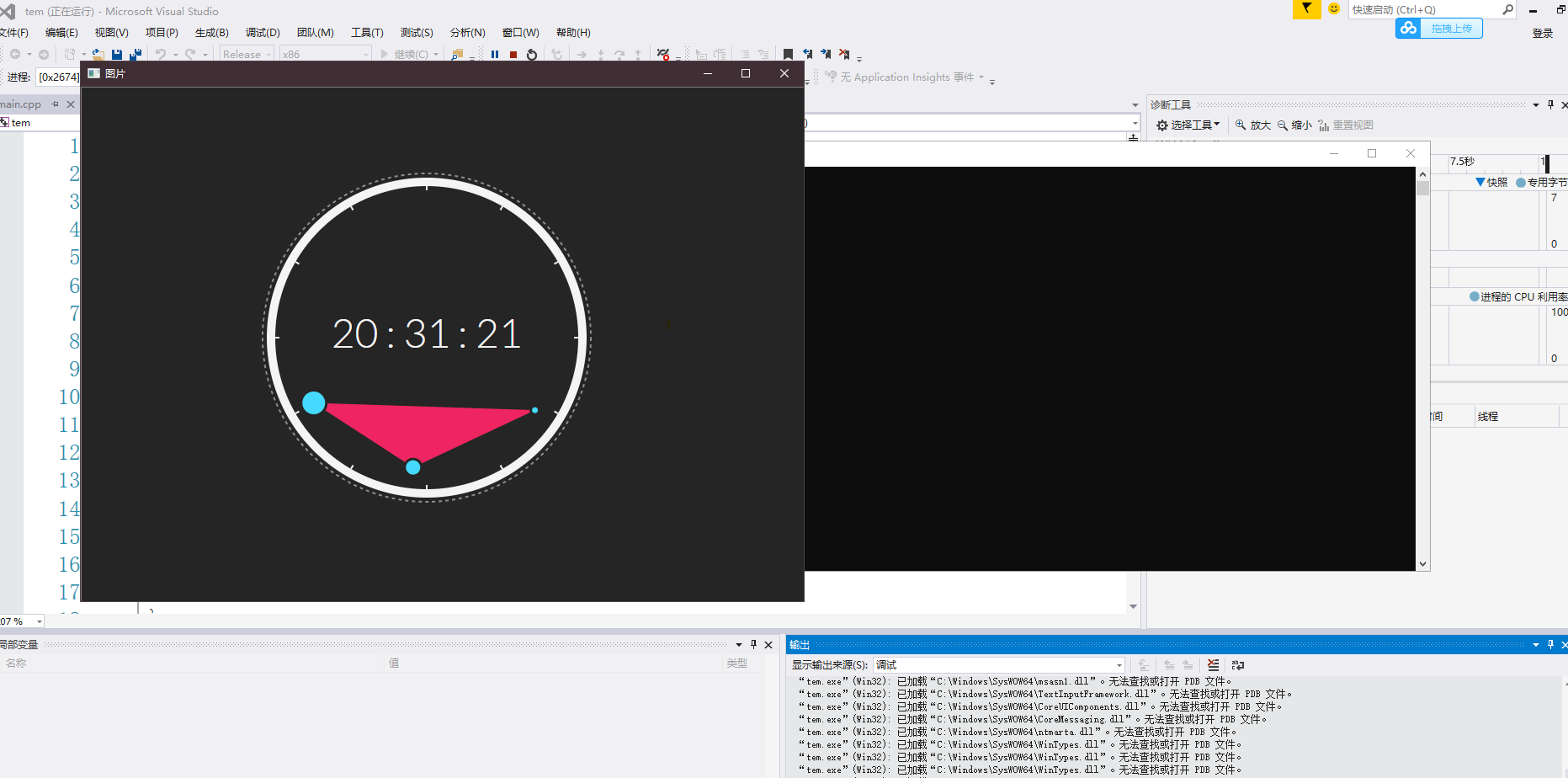Viewport: 1568px width, 778px height.
Task: Clear all output with the red X list icon
Action: tap(1213, 664)
